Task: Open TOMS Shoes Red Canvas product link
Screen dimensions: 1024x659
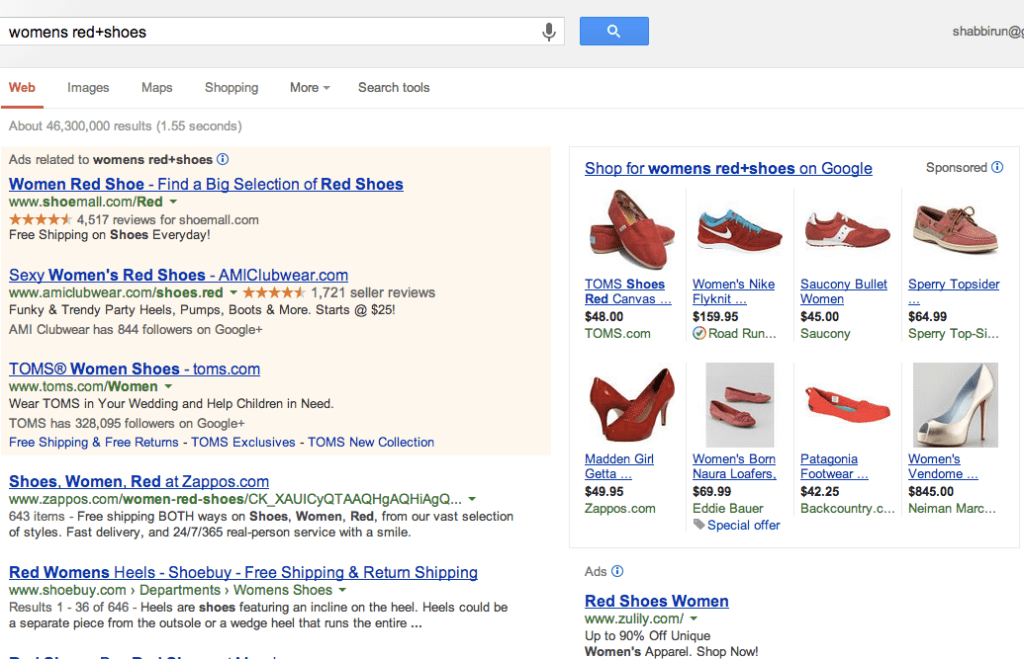Action: 628,291
